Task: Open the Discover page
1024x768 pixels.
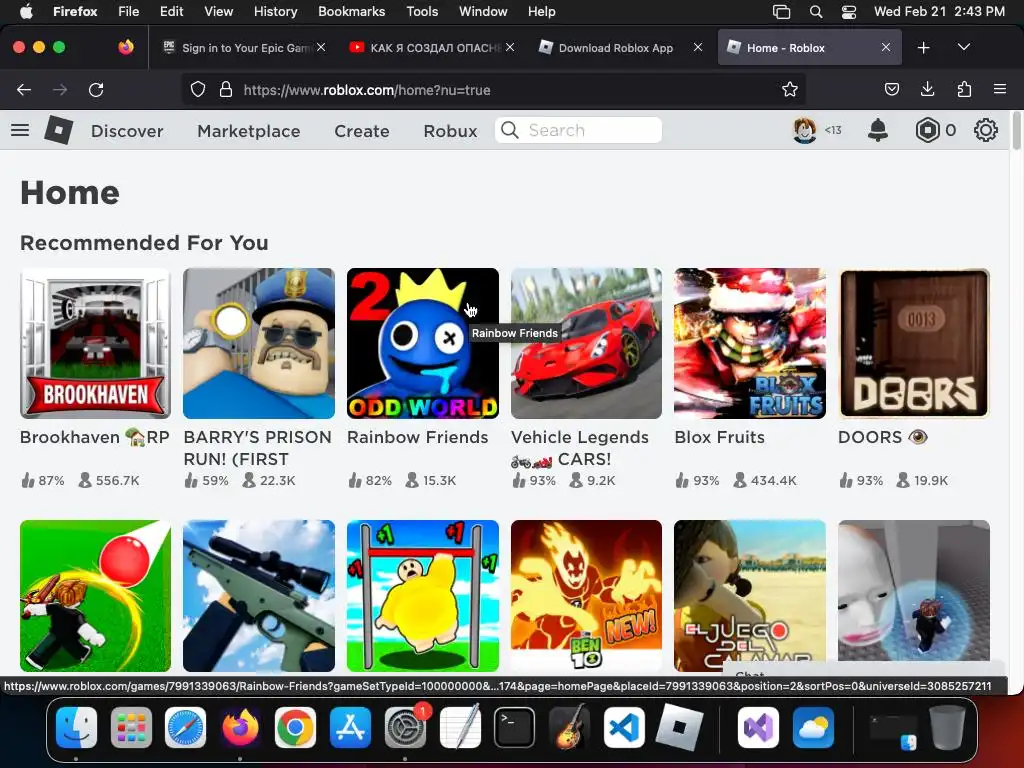Action: point(127,131)
